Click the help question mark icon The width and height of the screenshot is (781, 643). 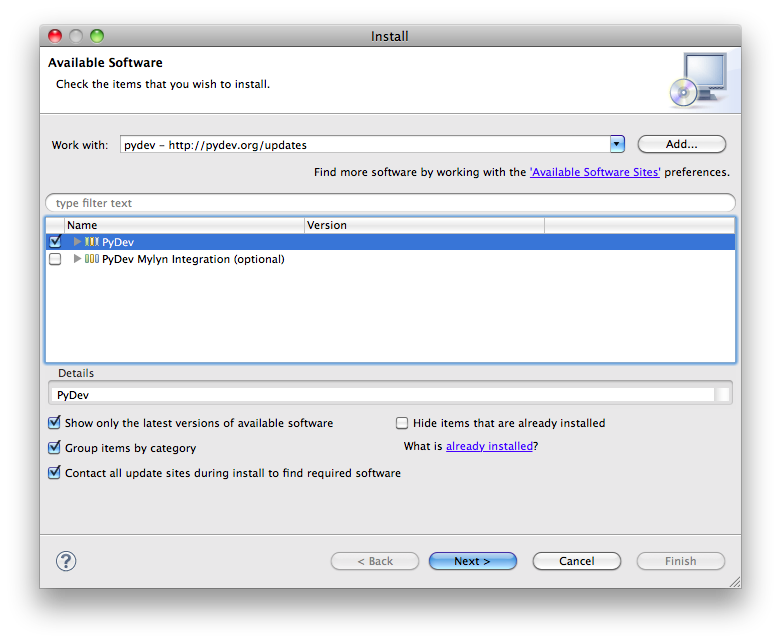(x=66, y=561)
